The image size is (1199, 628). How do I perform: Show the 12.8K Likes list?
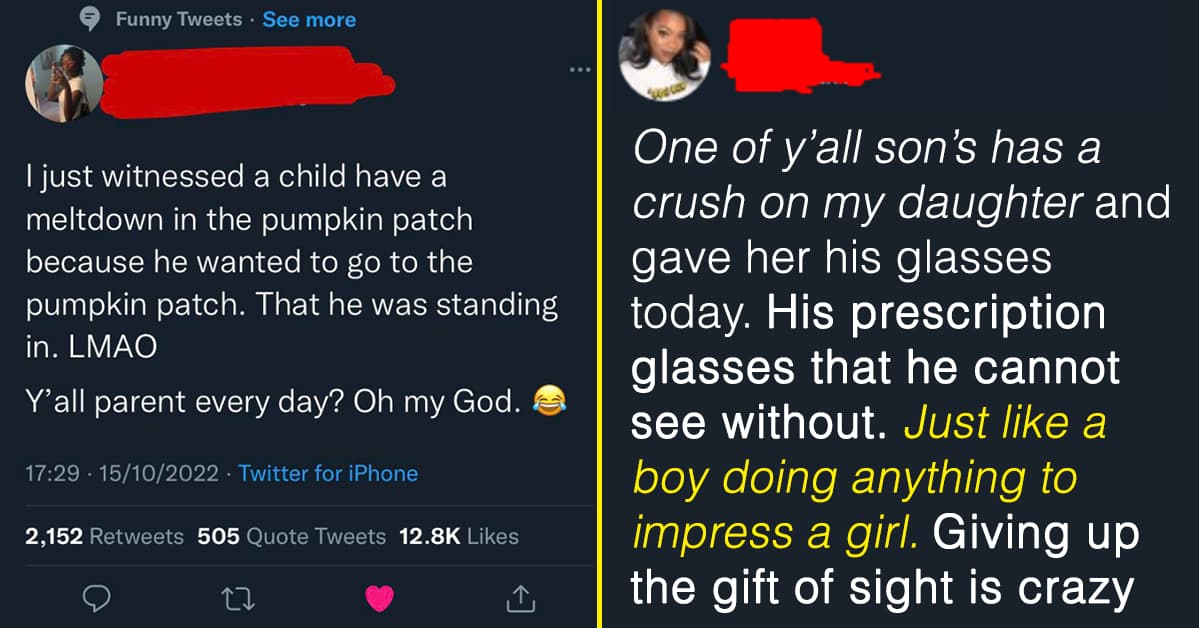[458, 536]
